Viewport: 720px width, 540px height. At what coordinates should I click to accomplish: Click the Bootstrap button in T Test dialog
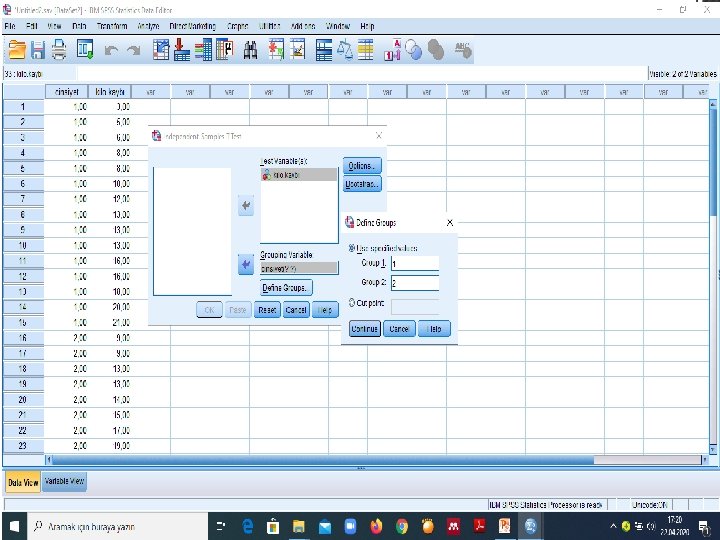pyautogui.click(x=362, y=184)
